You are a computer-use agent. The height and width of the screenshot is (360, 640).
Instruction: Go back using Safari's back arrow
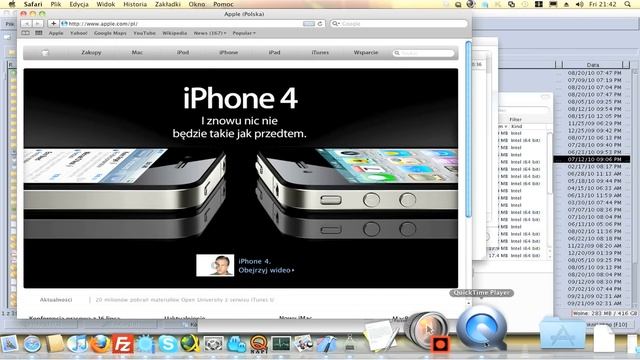pos(27,24)
